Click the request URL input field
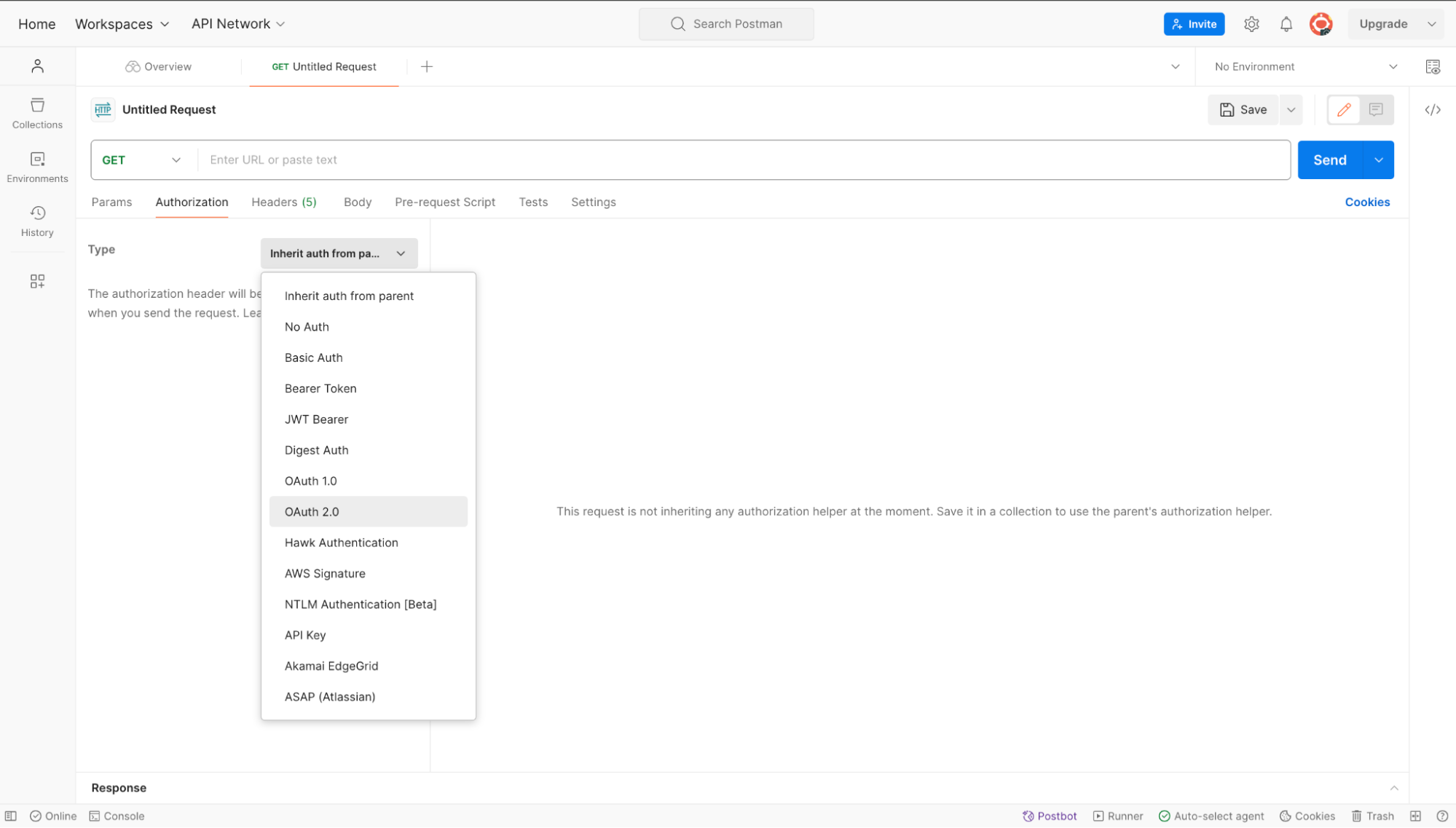 pos(743,160)
